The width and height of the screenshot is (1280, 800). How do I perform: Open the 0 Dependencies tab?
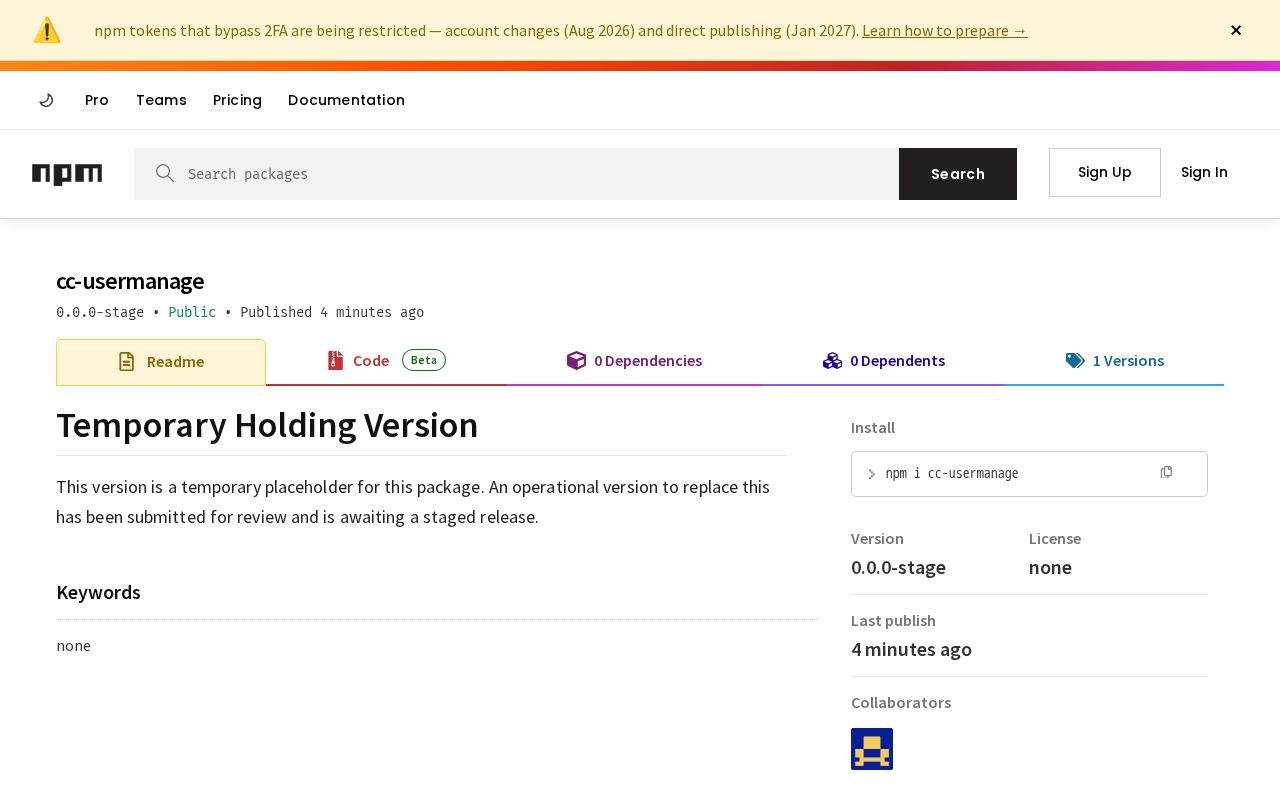pos(634,361)
